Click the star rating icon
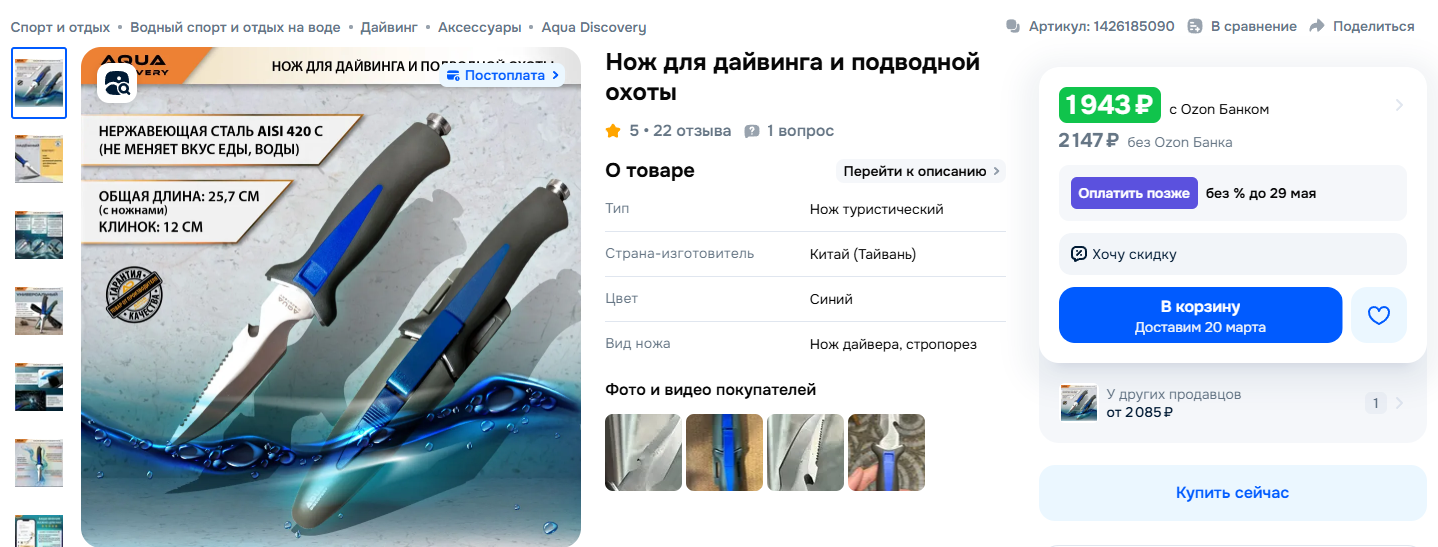 coord(613,131)
